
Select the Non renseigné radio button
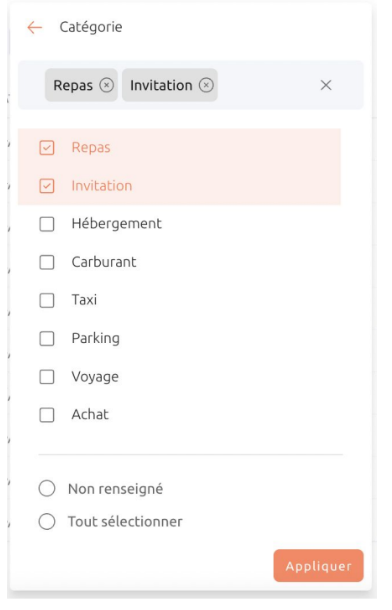tap(47, 489)
